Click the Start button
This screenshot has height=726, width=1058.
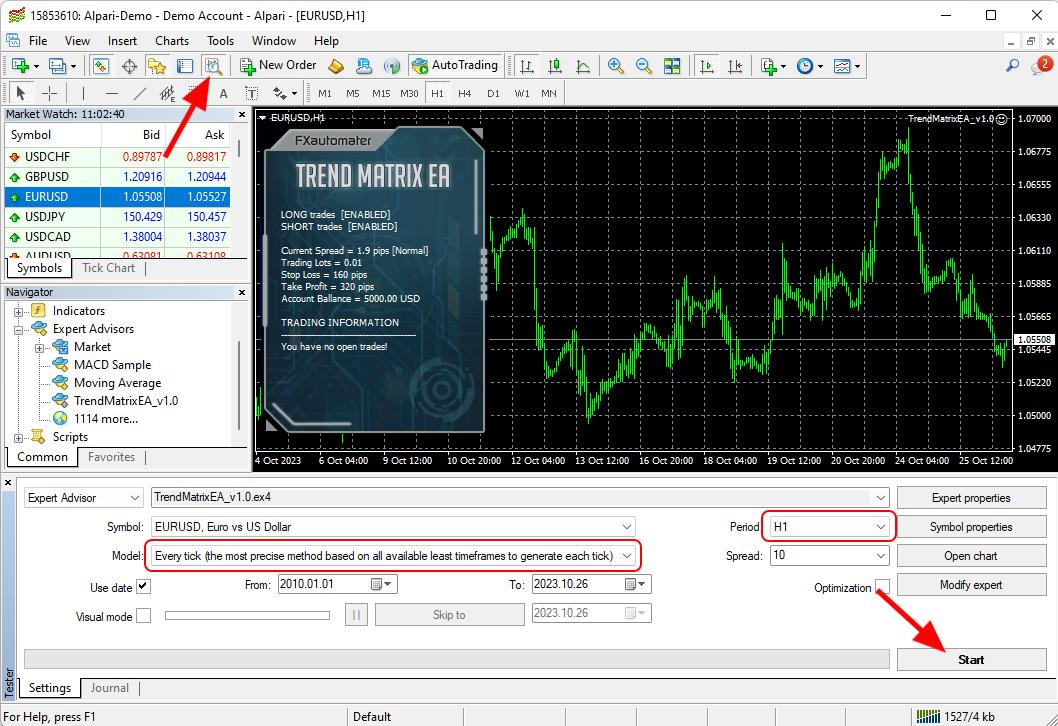click(971, 659)
